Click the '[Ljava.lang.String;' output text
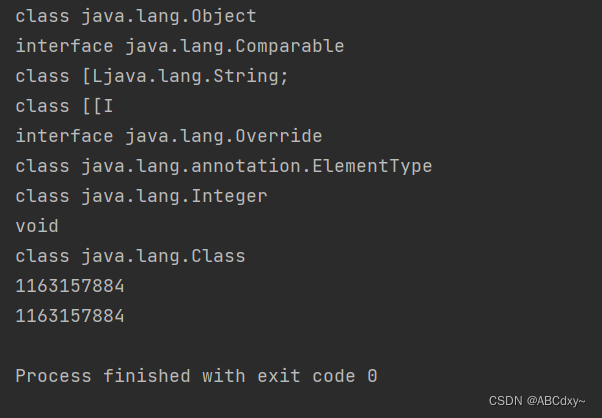This screenshot has width=602, height=418. coord(185,76)
